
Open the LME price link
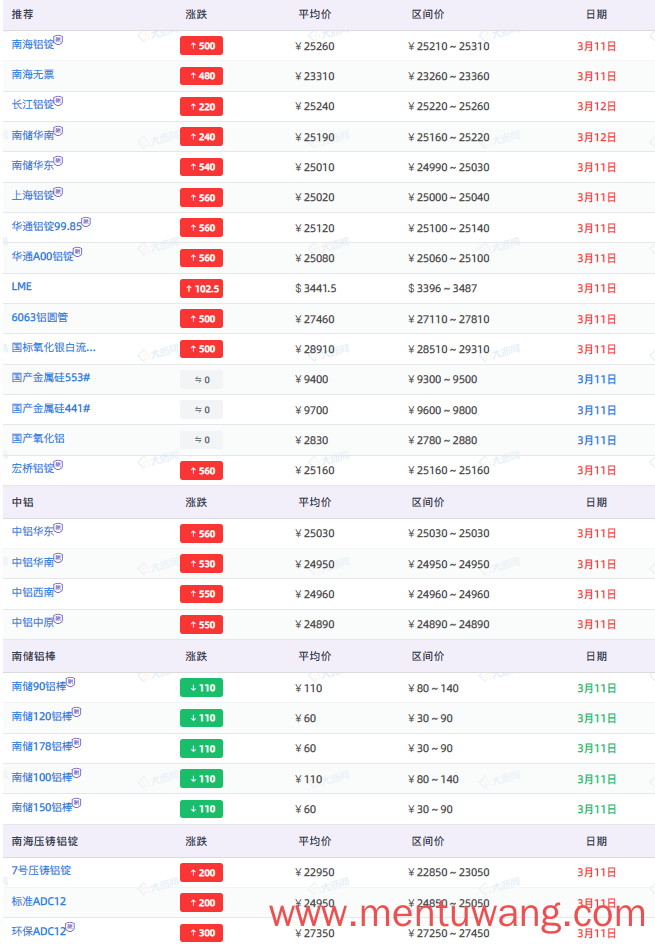[x=22, y=287]
